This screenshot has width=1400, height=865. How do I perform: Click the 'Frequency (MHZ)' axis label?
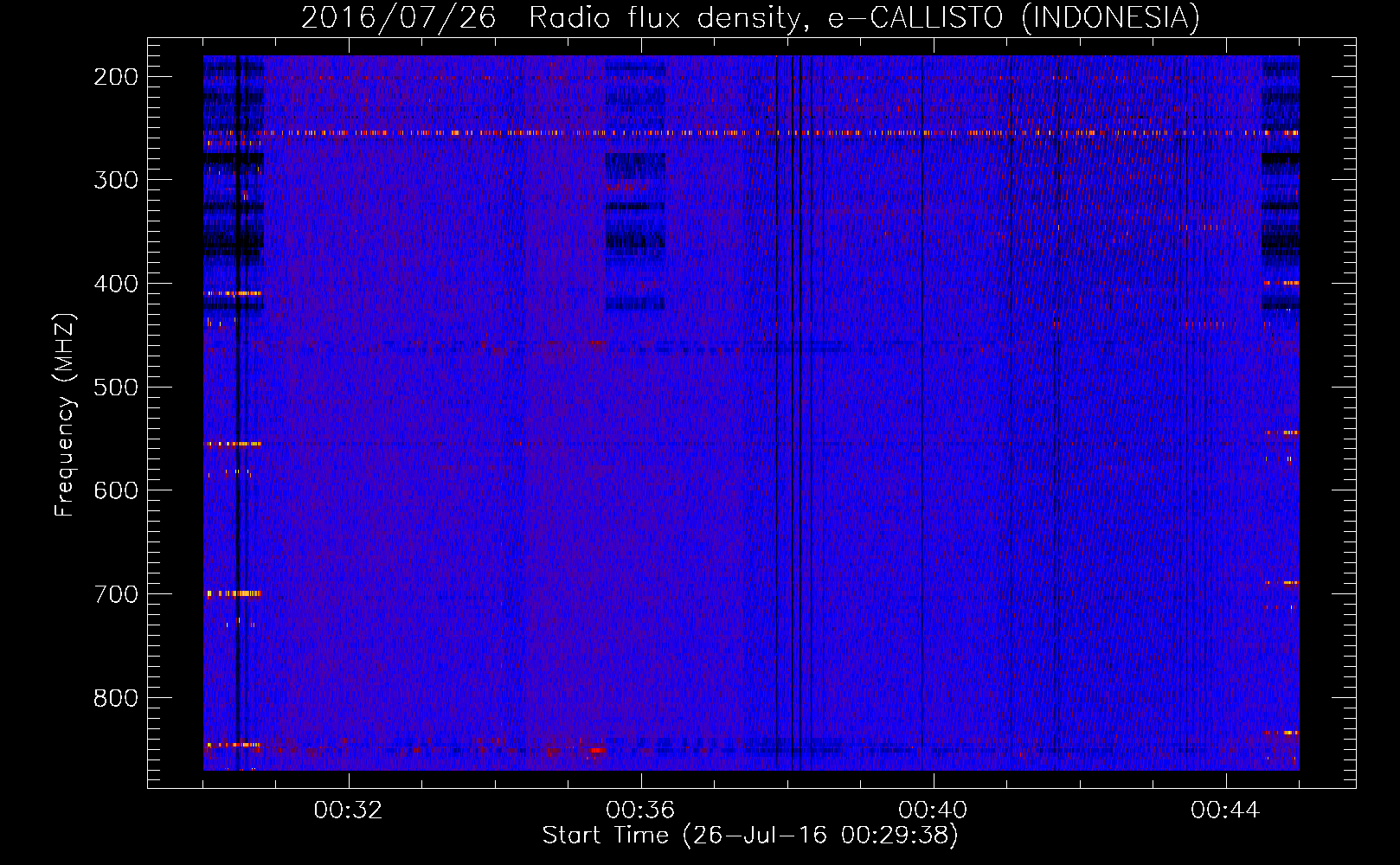tap(65, 414)
